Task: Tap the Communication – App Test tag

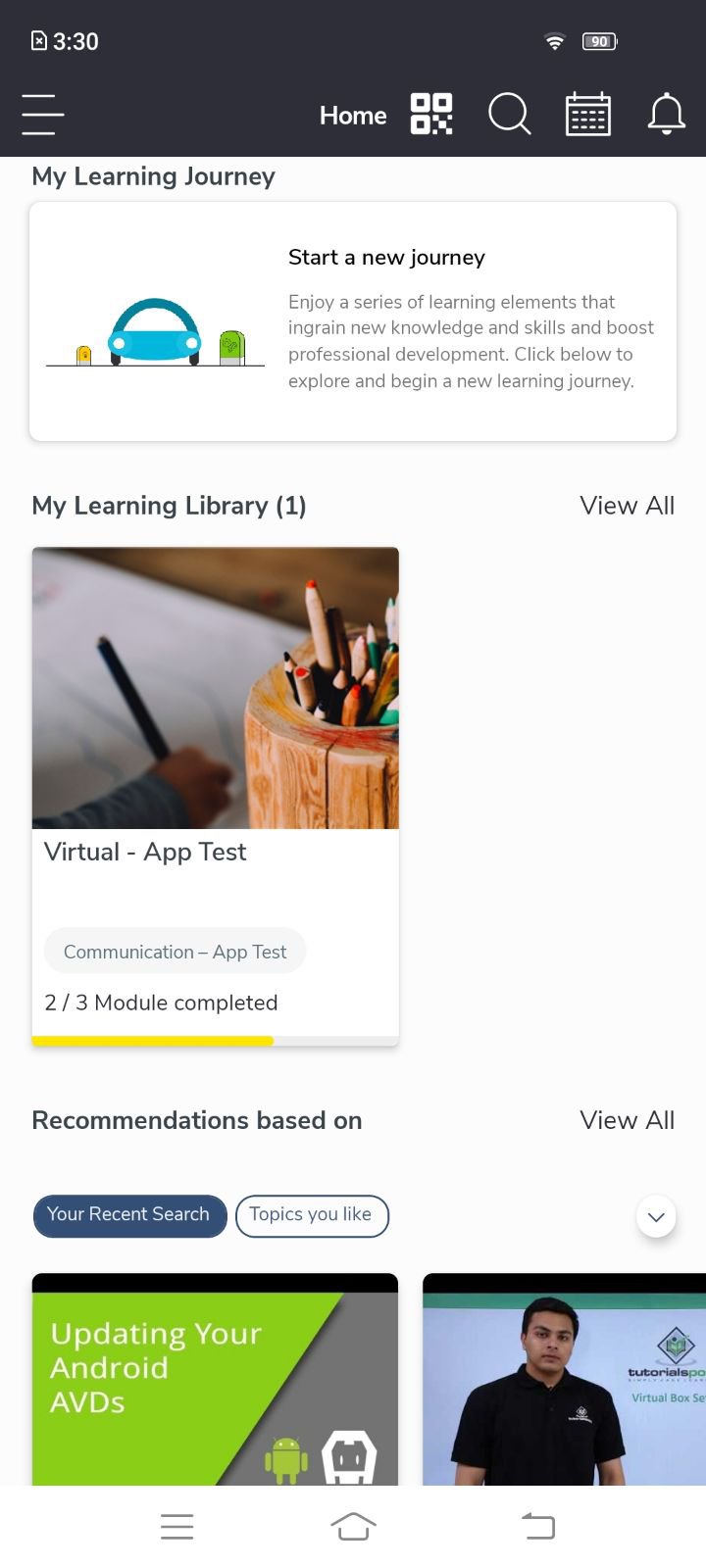Action: pos(175,952)
